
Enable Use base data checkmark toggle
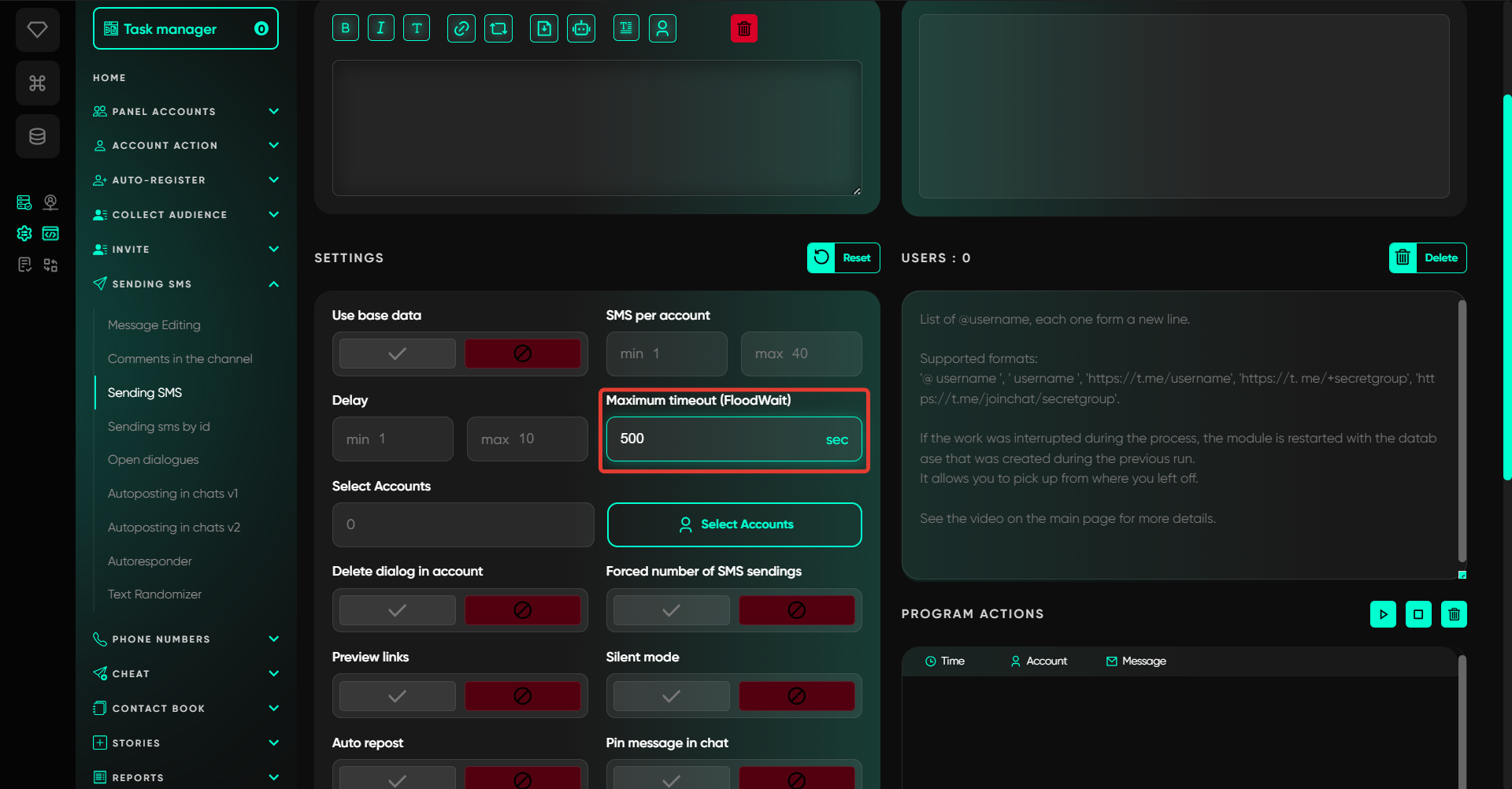[x=398, y=354]
